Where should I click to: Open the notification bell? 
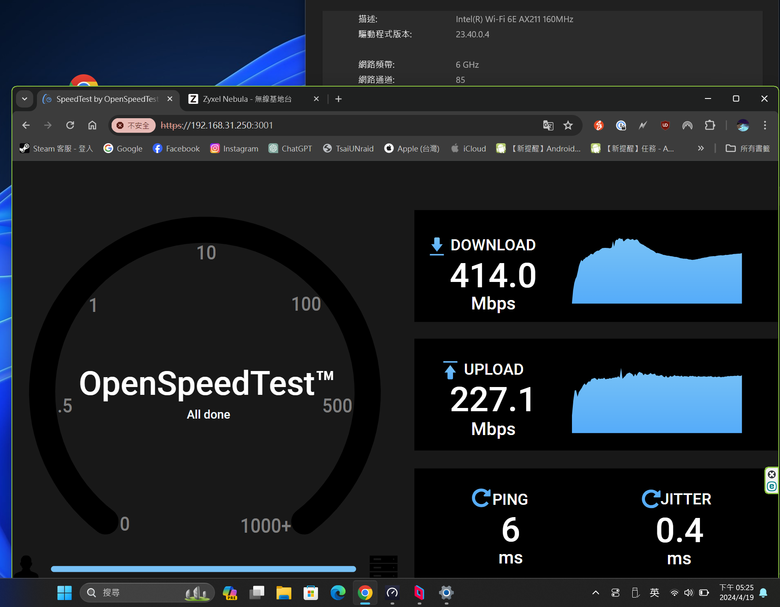click(x=764, y=593)
